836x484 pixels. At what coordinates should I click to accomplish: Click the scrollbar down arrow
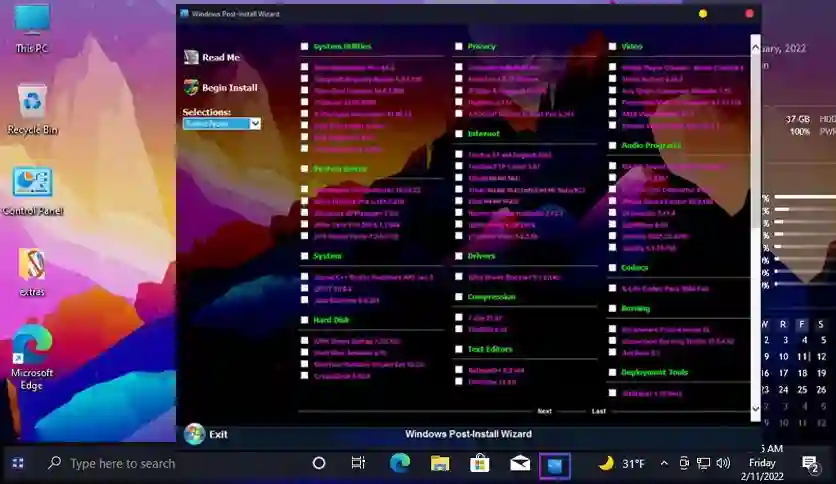tap(755, 409)
